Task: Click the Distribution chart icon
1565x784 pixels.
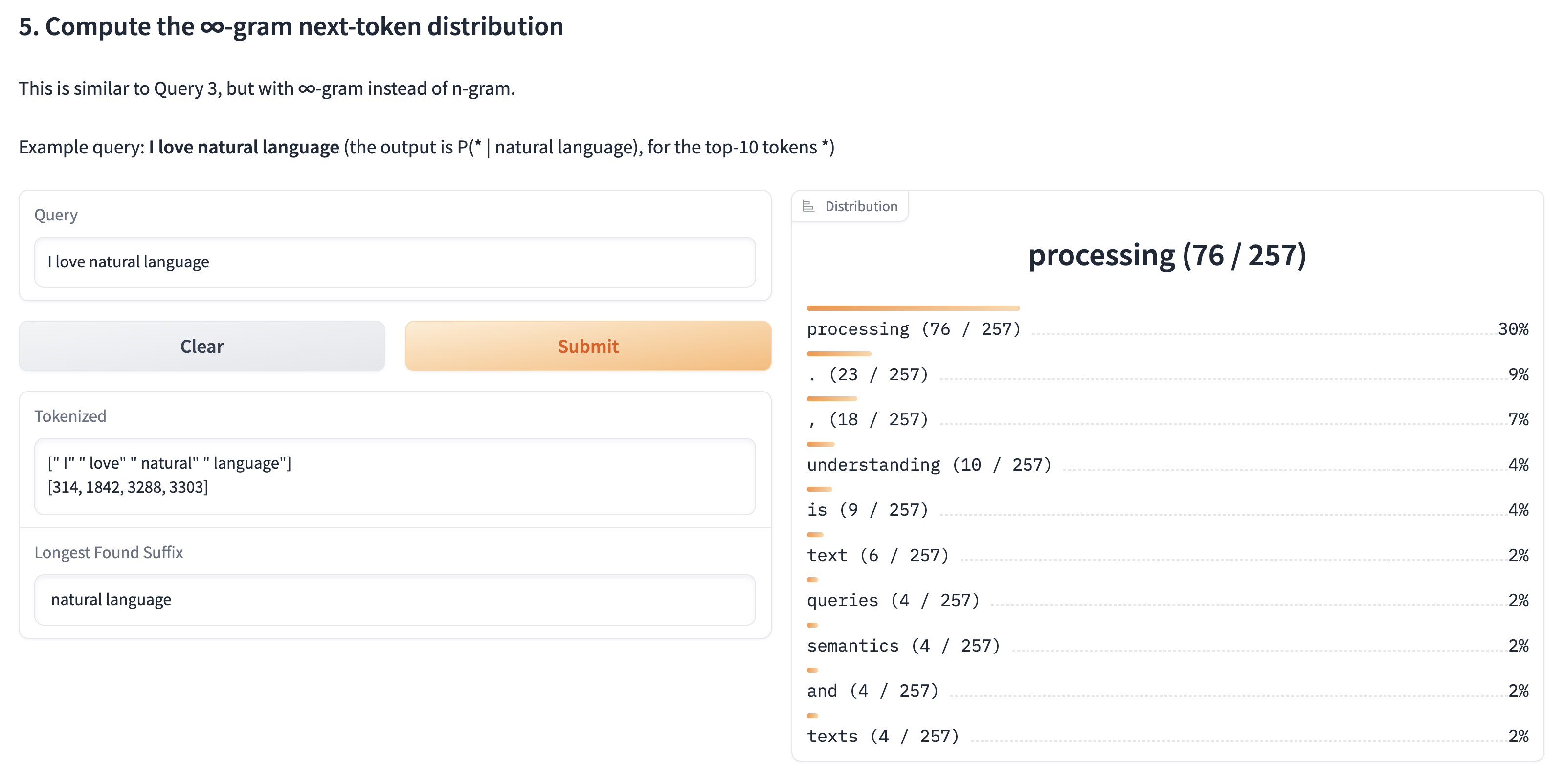Action: tap(808, 206)
